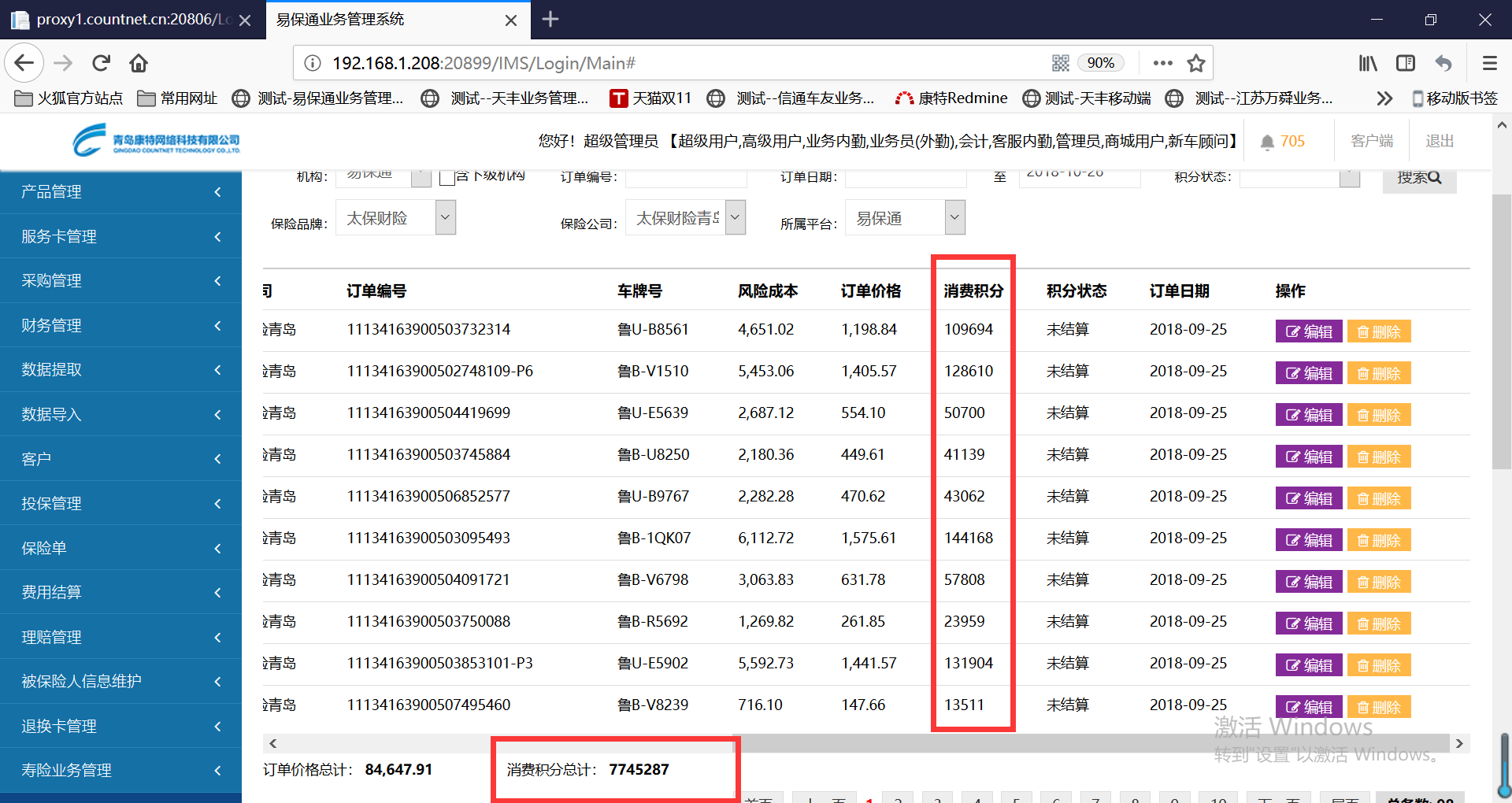Toggle the sidebar view icon
This screenshot has height=803, width=1512.
pos(1406,63)
